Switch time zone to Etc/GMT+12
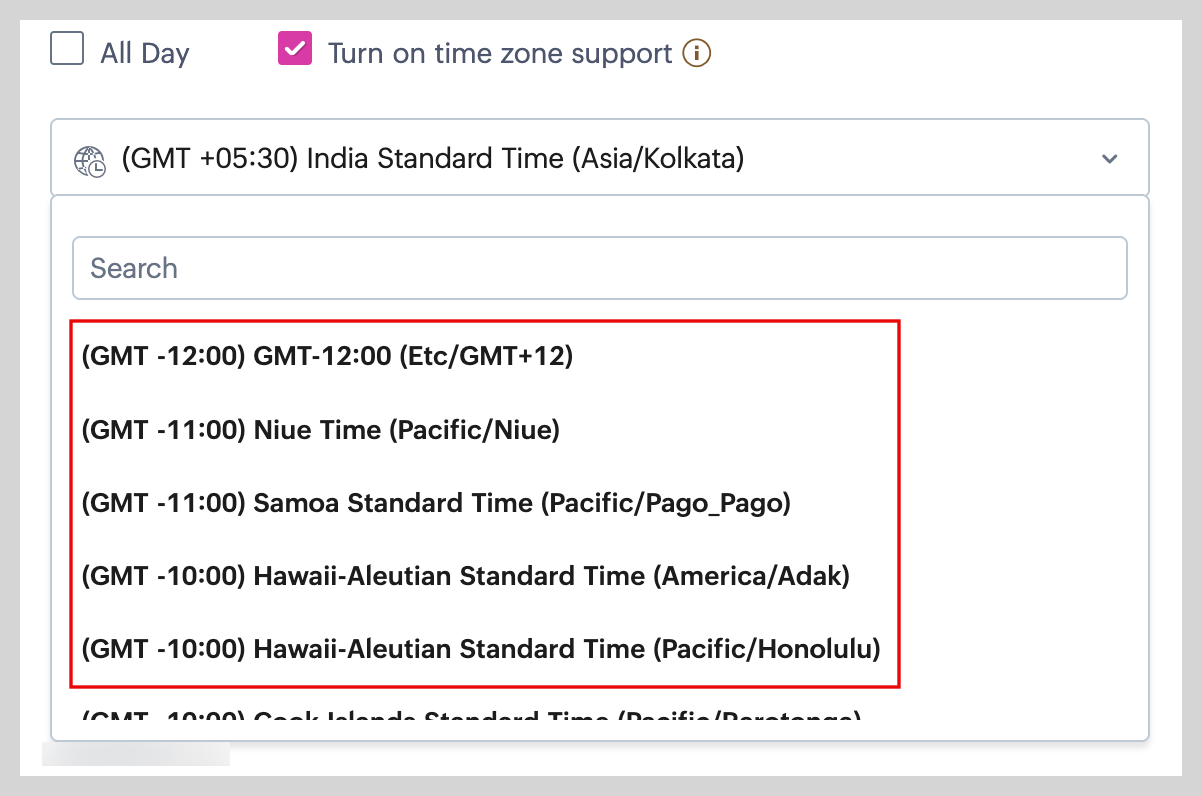1202x796 pixels. pos(327,356)
